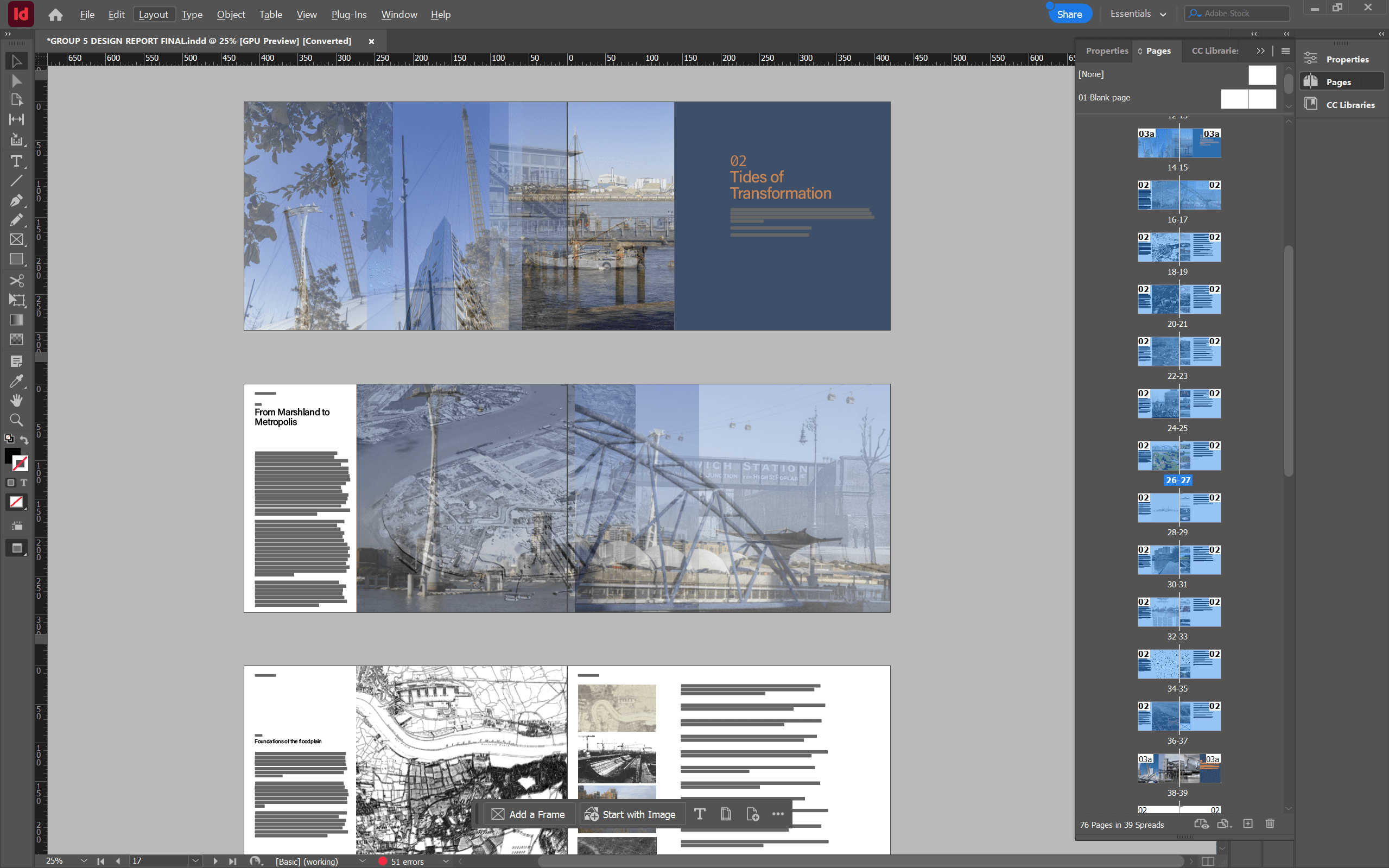This screenshot has height=868, width=1389.
Task: Open the preflight errors dropdown
Action: point(446,861)
